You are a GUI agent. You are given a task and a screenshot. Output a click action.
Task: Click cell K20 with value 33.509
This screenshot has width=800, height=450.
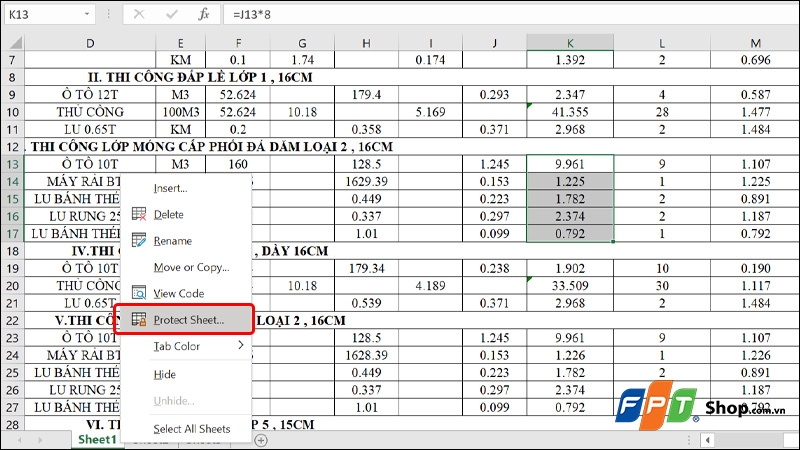point(570,286)
